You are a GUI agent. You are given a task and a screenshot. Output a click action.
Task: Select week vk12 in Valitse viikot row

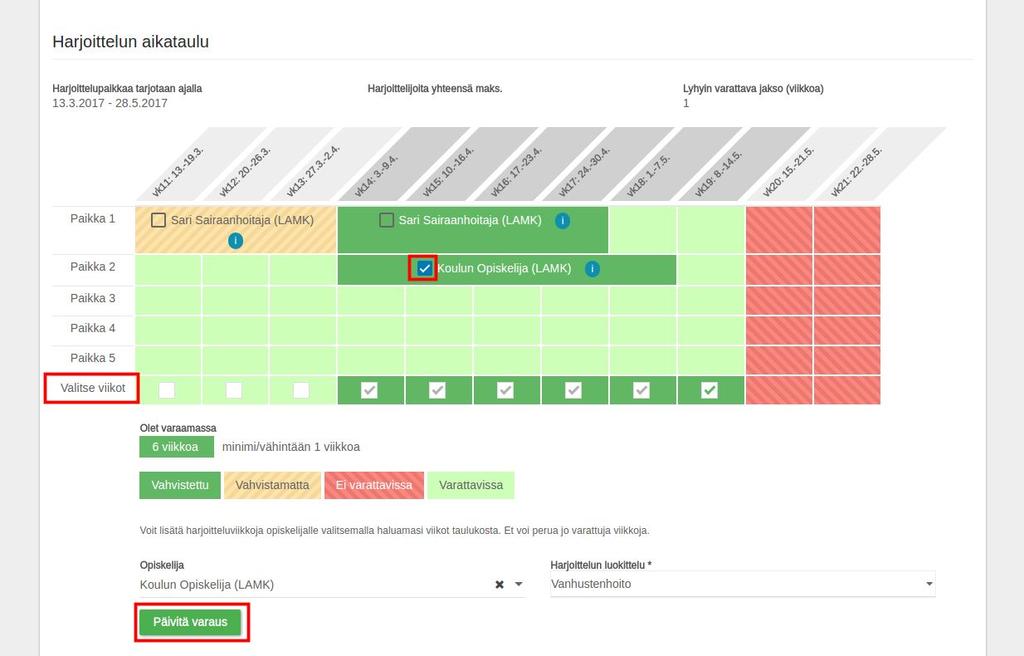(x=234, y=390)
